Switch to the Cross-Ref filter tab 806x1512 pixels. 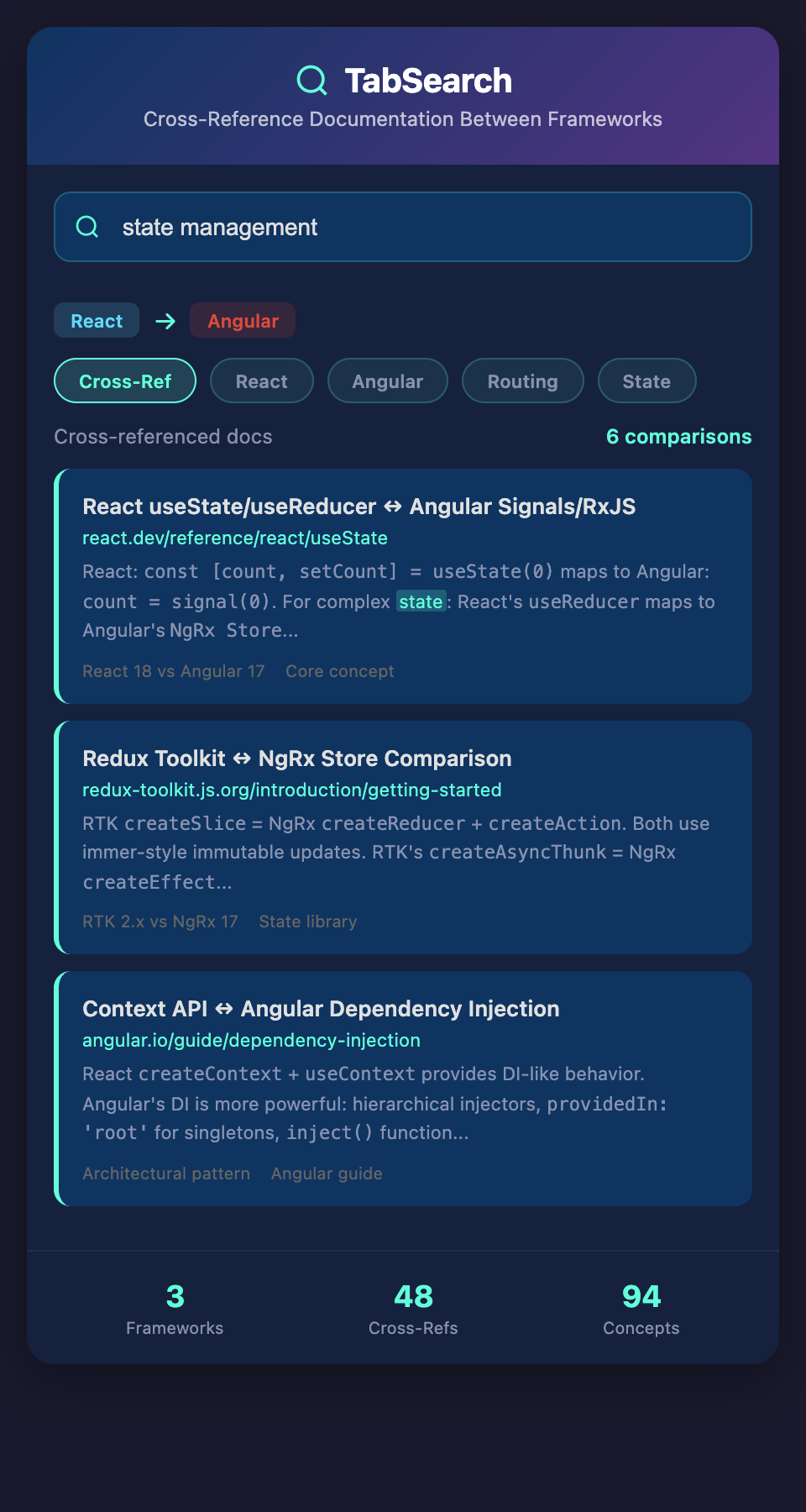125,381
